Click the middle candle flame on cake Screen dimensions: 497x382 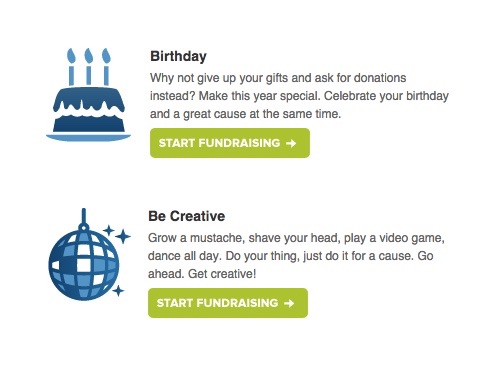point(88,56)
